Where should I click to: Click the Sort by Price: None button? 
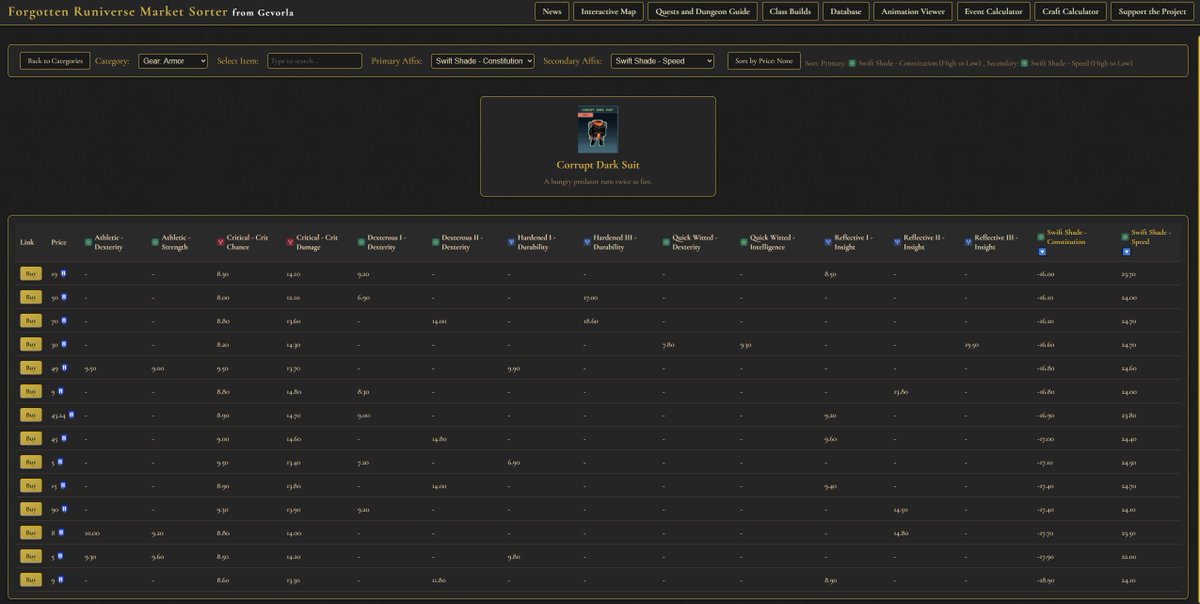pyautogui.click(x=763, y=61)
